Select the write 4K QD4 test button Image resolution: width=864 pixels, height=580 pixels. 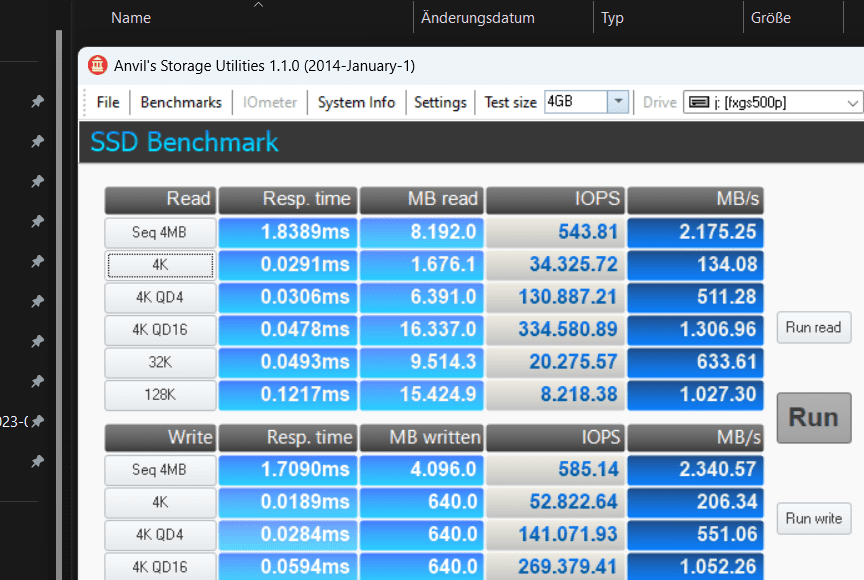tap(160, 535)
